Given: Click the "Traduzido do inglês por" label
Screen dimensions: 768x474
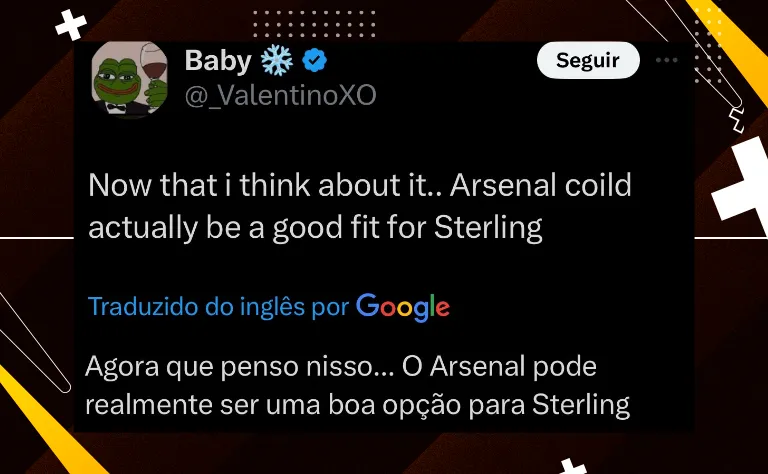Looking at the screenshot, I should point(218,307).
